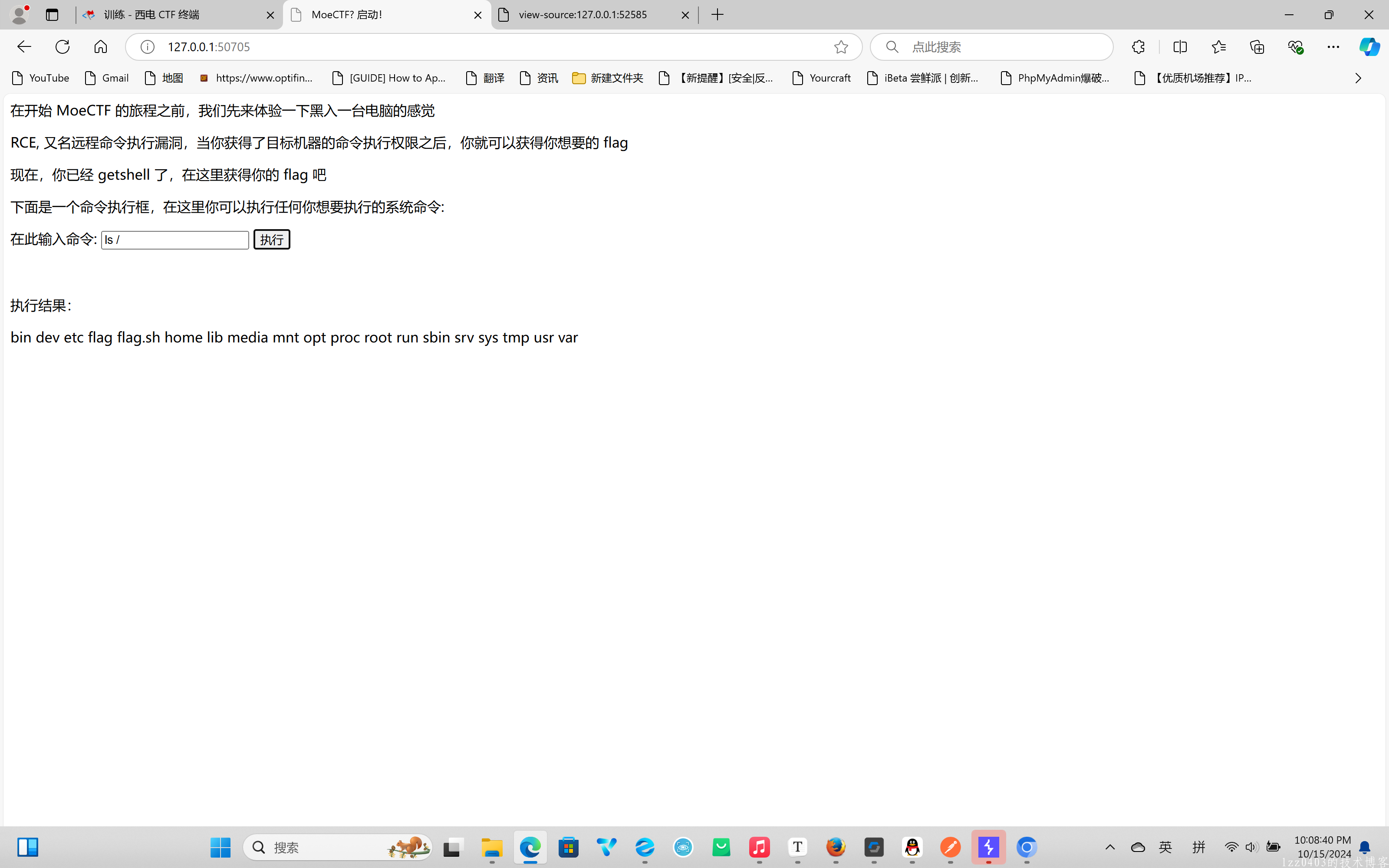The width and height of the screenshot is (1389, 868).
Task: Open the 地图 bookmark
Action: [x=164, y=78]
